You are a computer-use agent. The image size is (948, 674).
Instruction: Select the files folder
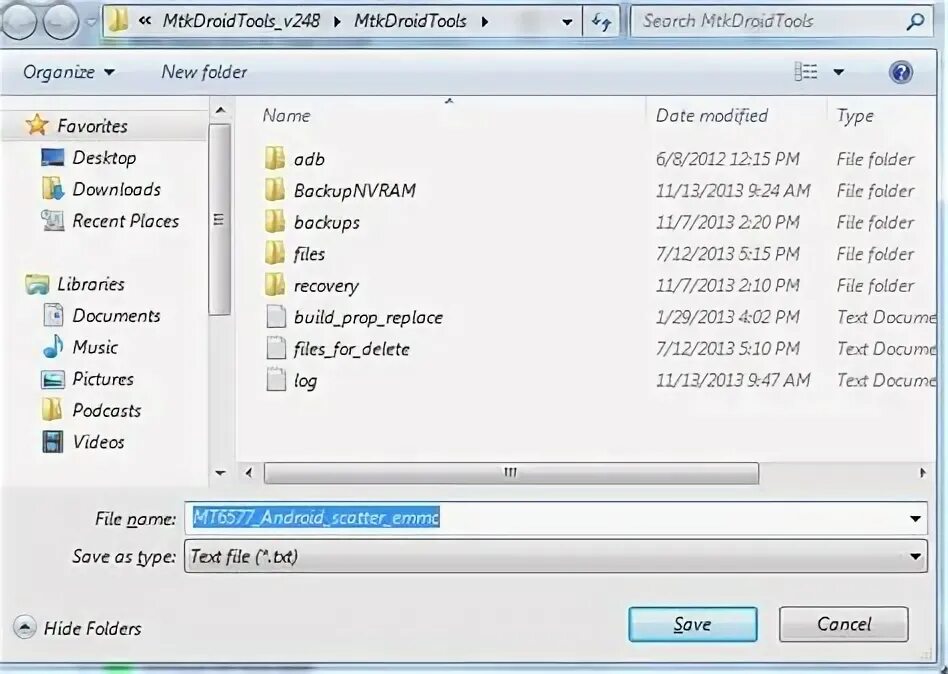309,254
